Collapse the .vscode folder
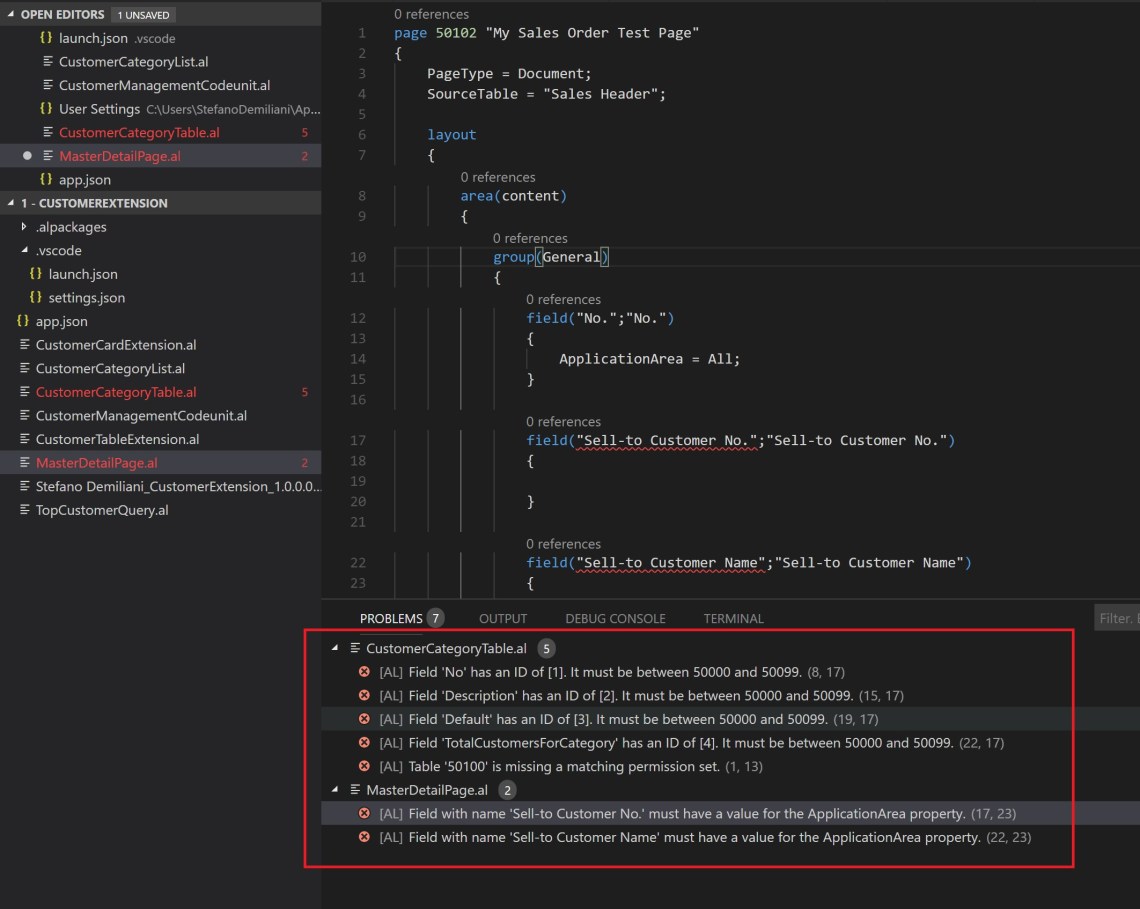Screen dimensions: 1140x909 click(x=24, y=251)
